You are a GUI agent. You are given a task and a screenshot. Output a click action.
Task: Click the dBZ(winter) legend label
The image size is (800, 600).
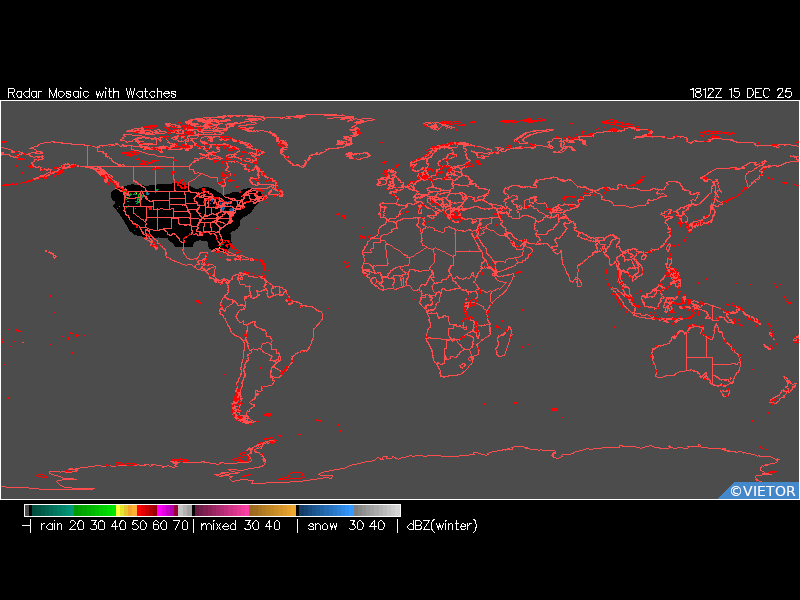(441, 526)
